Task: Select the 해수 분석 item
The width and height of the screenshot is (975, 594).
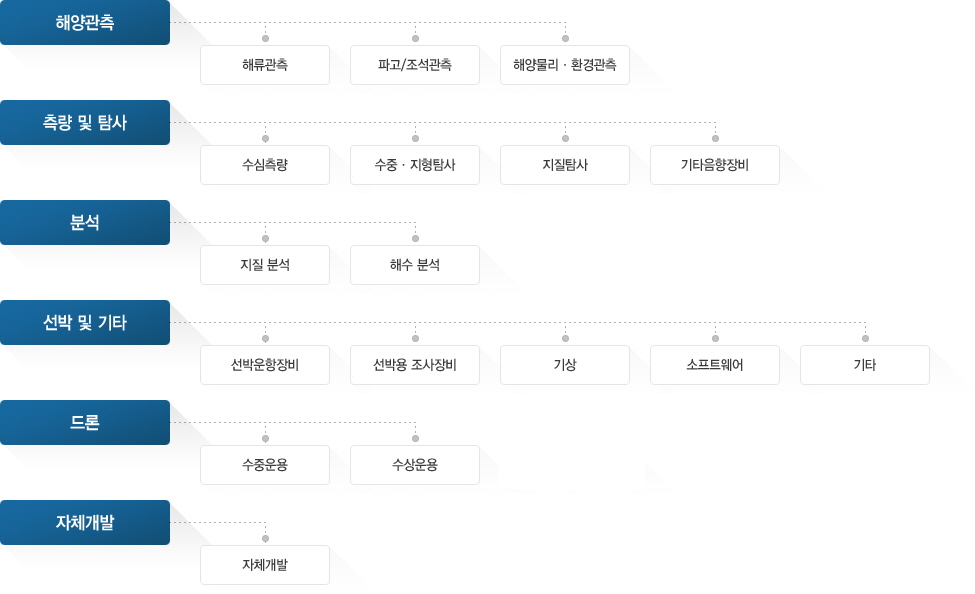Action: [x=415, y=265]
